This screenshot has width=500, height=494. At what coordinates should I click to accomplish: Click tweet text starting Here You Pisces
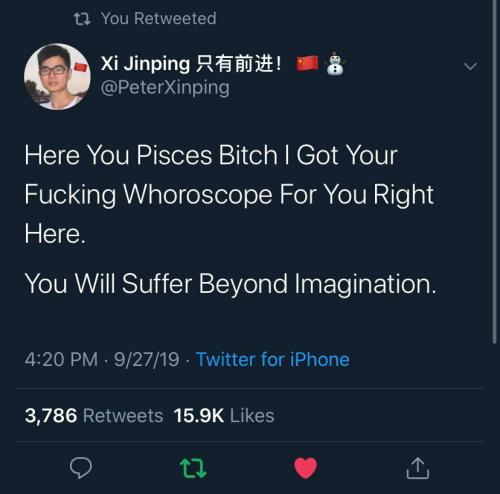[x=229, y=194]
